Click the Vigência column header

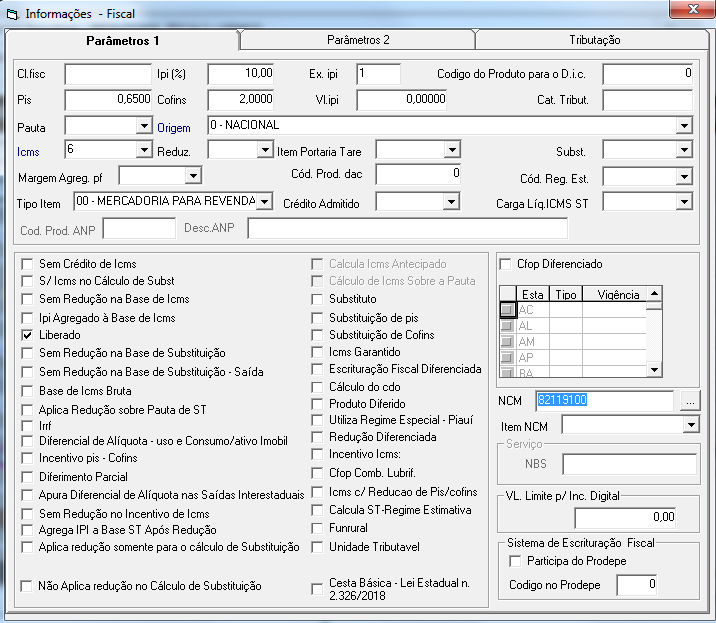pos(615,295)
